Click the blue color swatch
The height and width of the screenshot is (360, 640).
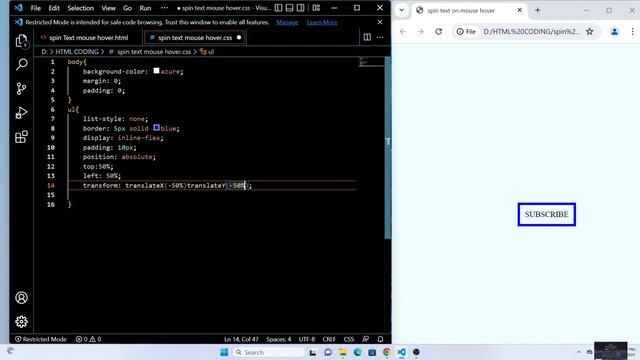point(156,128)
